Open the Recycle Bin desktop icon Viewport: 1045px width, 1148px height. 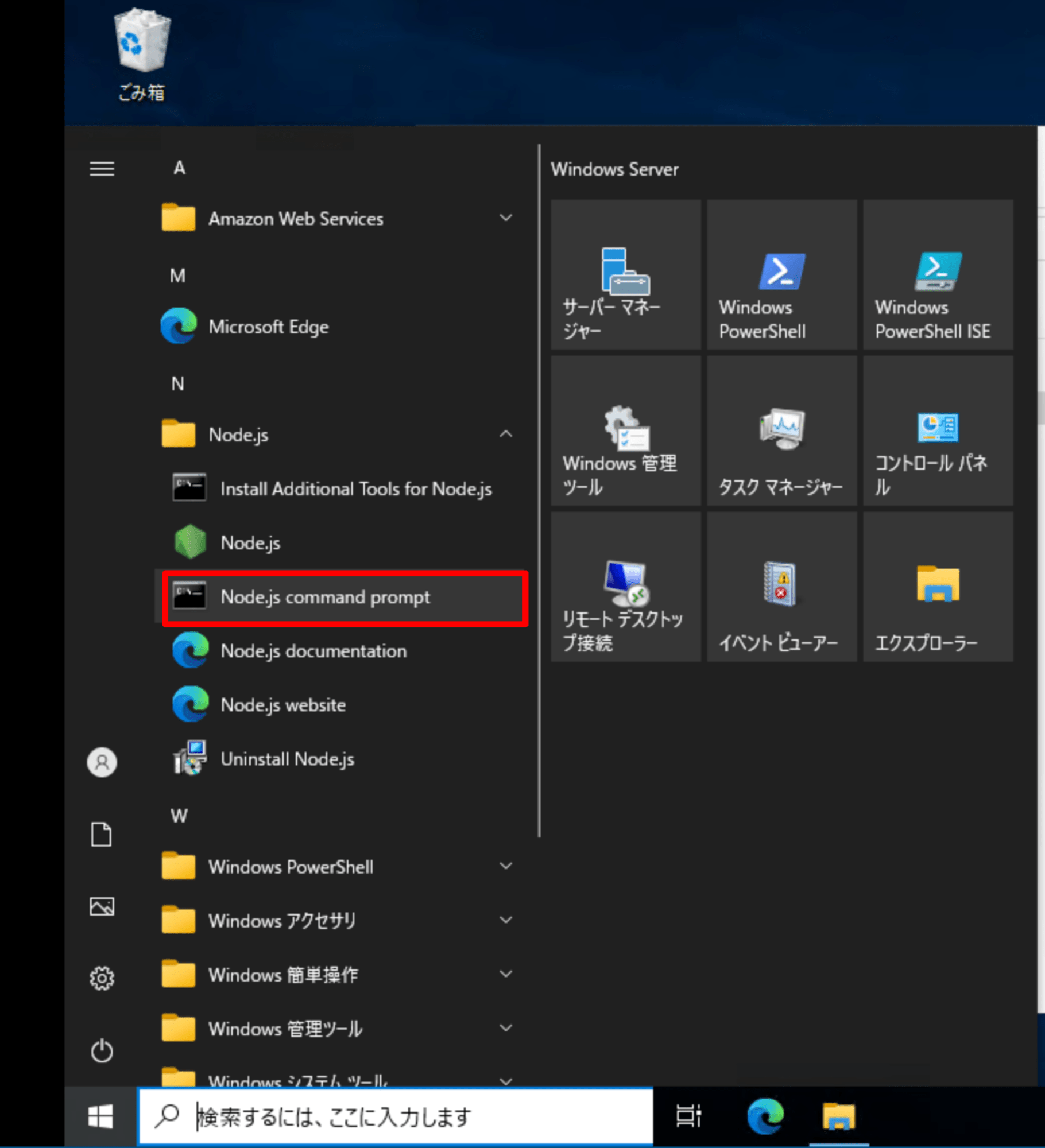coord(142,56)
